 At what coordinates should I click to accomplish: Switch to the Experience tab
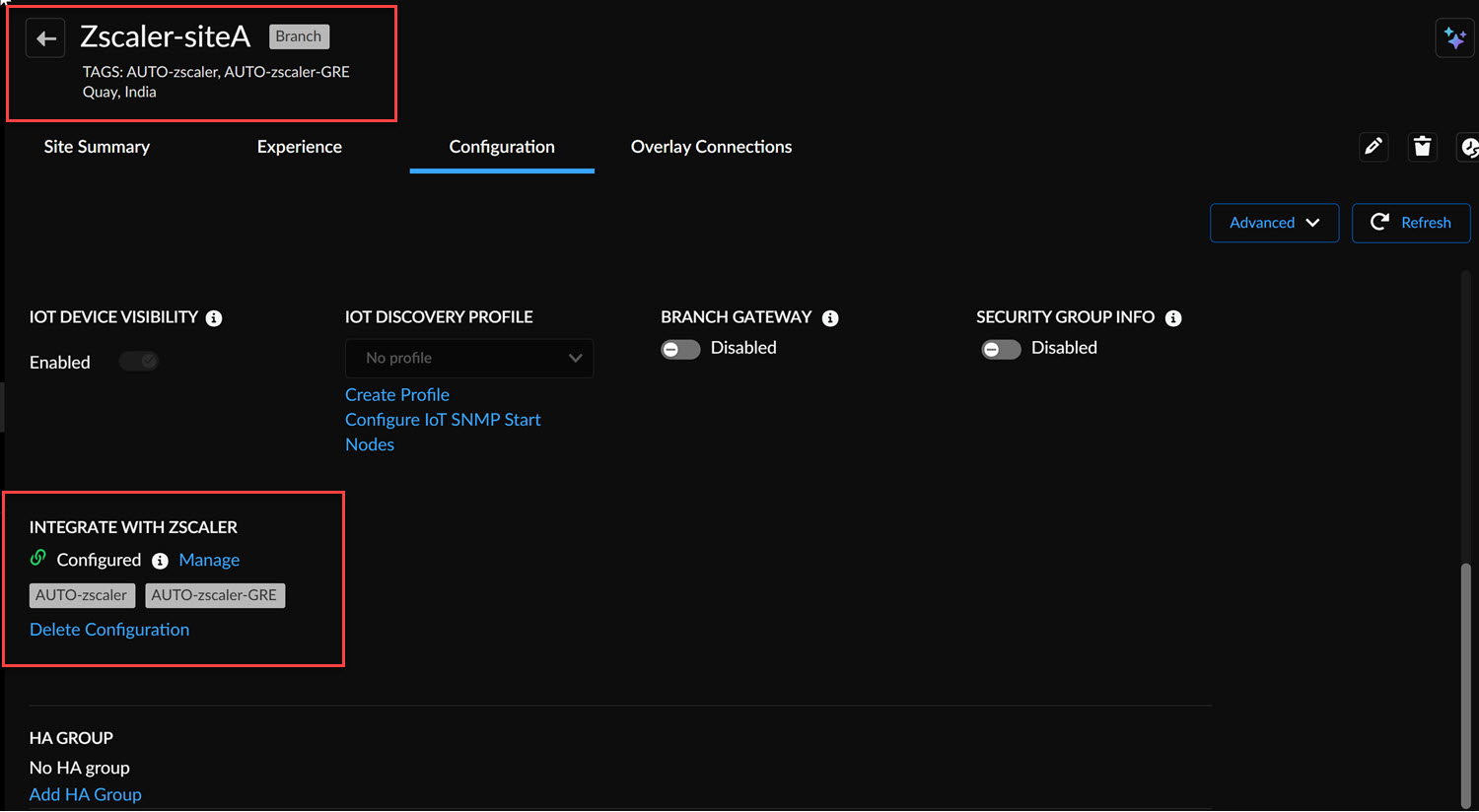300,147
